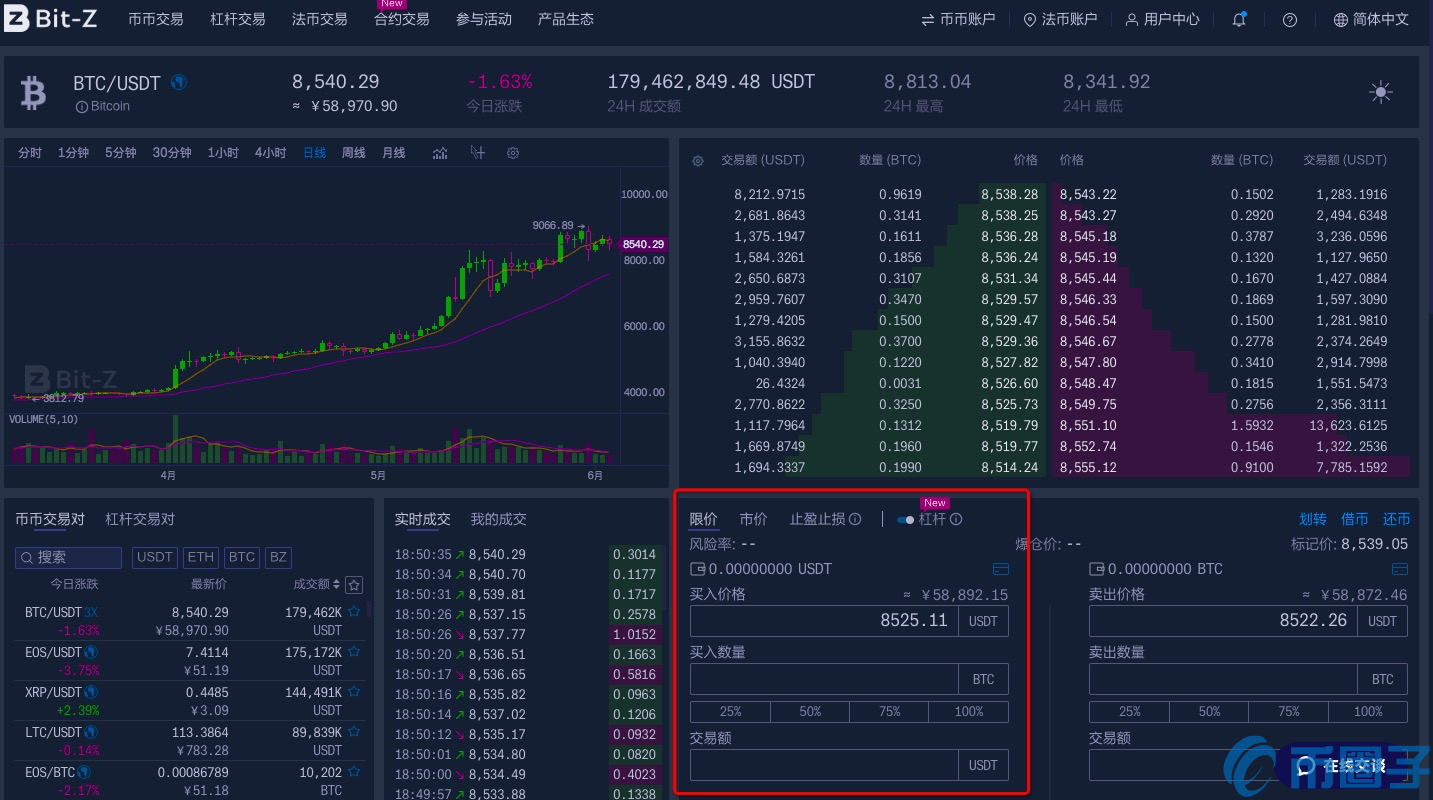Viewport: 1433px width, 800px height.
Task: Filter pairs by BZ button
Action: pyautogui.click(x=278, y=557)
